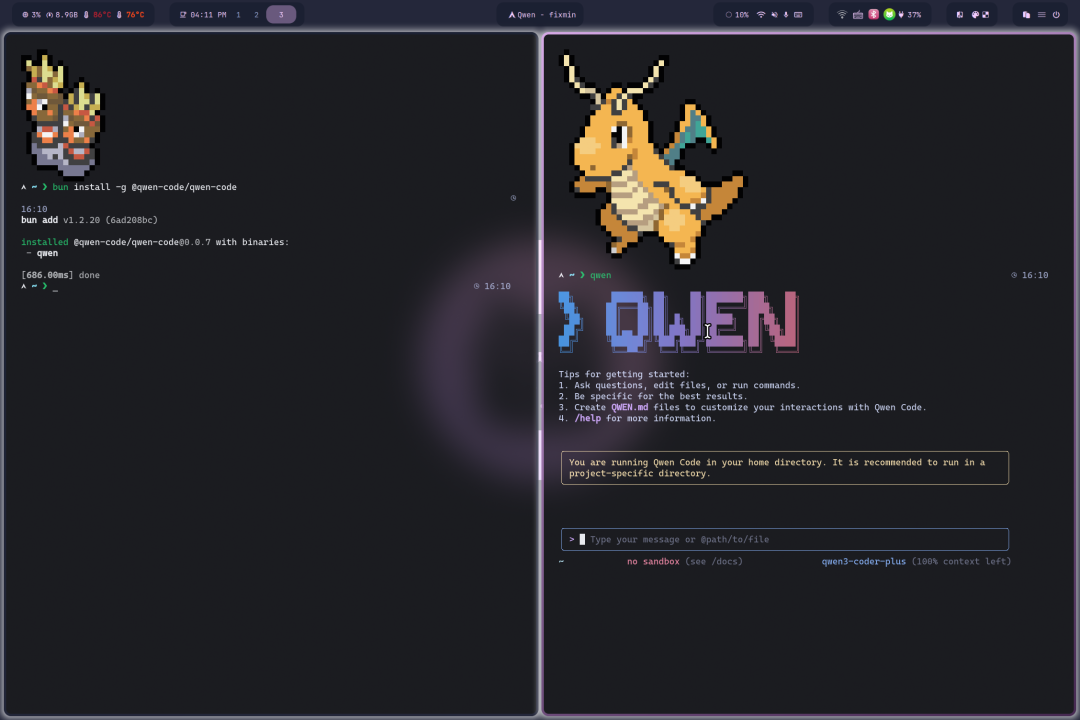The width and height of the screenshot is (1080, 720).
Task: Click the 10% brightness indicator
Action: pyautogui.click(x=738, y=14)
